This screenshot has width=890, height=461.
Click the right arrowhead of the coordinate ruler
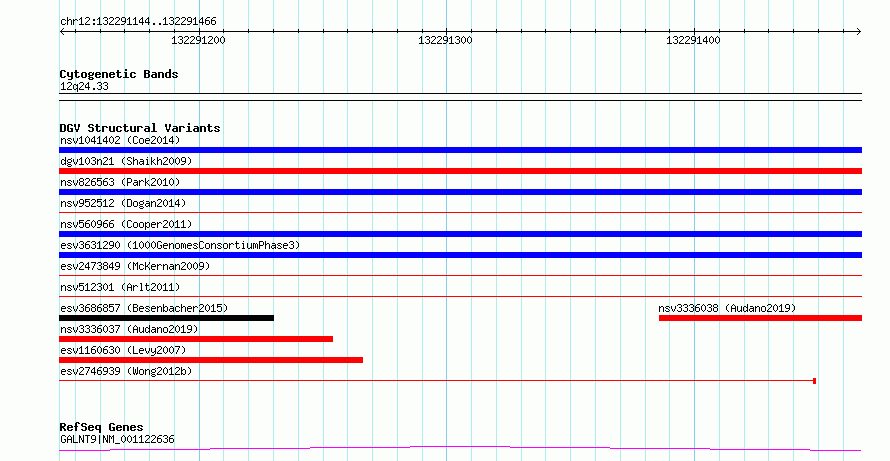(859, 31)
